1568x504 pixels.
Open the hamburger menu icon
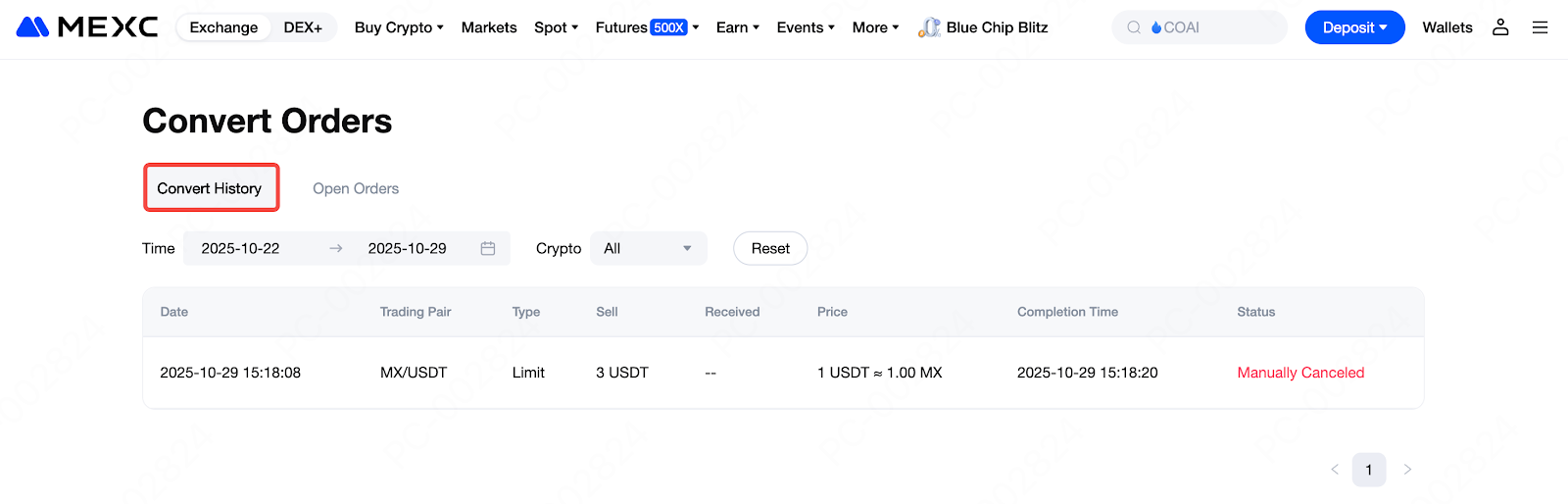tap(1540, 27)
